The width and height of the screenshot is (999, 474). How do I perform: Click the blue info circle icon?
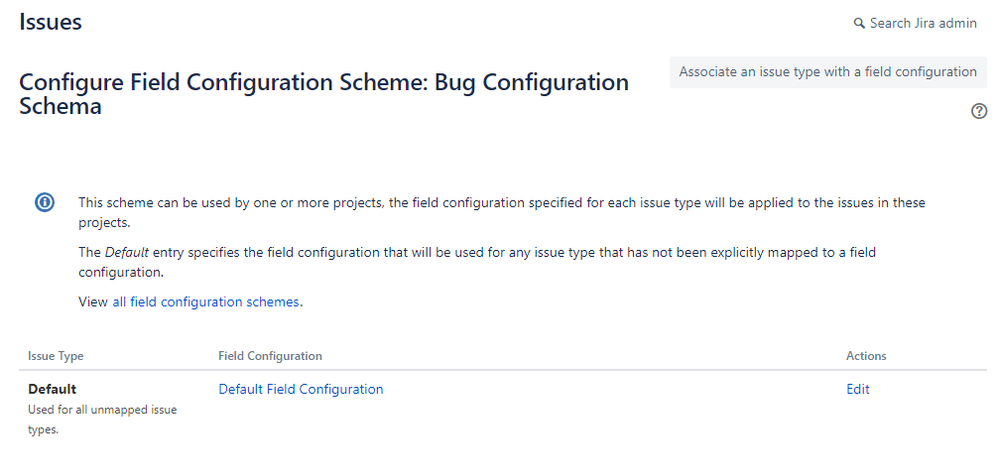pyautogui.click(x=45, y=203)
